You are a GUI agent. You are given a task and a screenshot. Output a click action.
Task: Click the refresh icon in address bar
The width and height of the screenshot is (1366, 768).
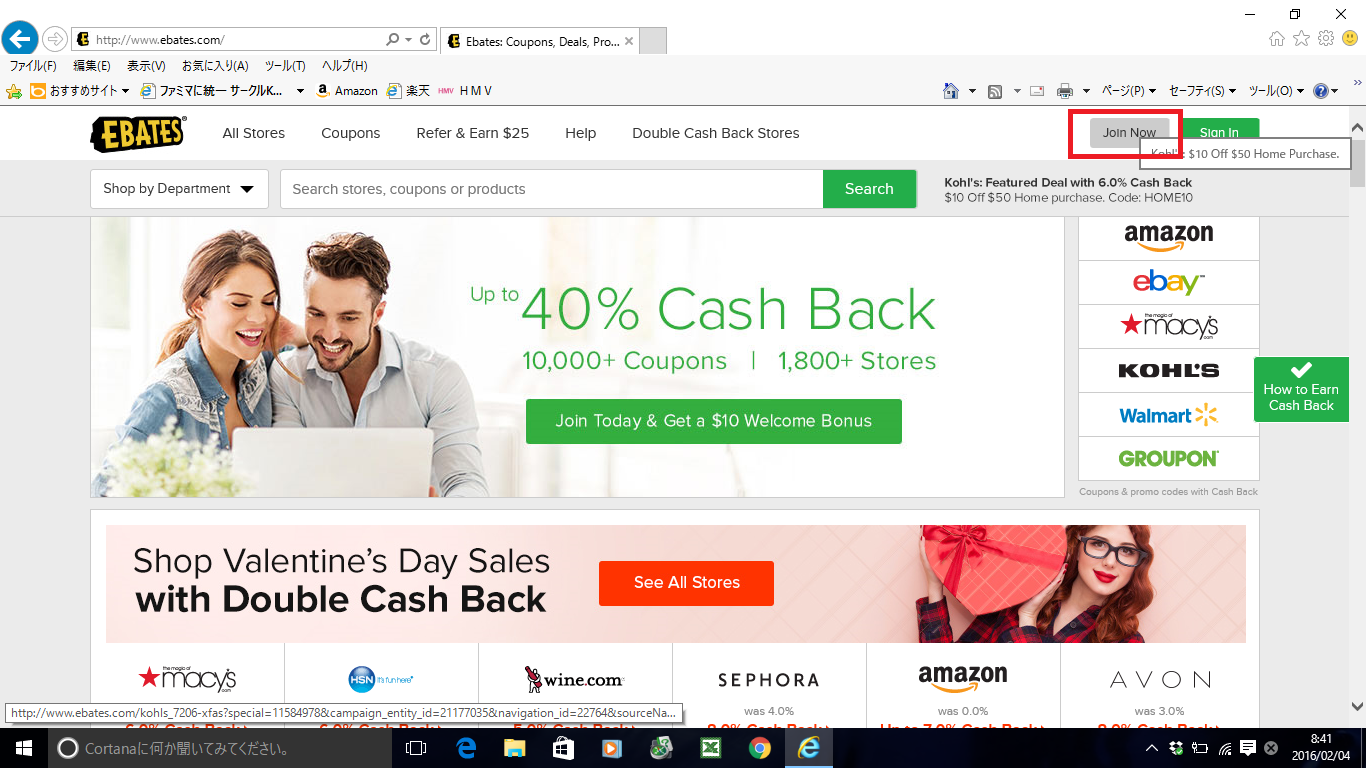pos(425,40)
